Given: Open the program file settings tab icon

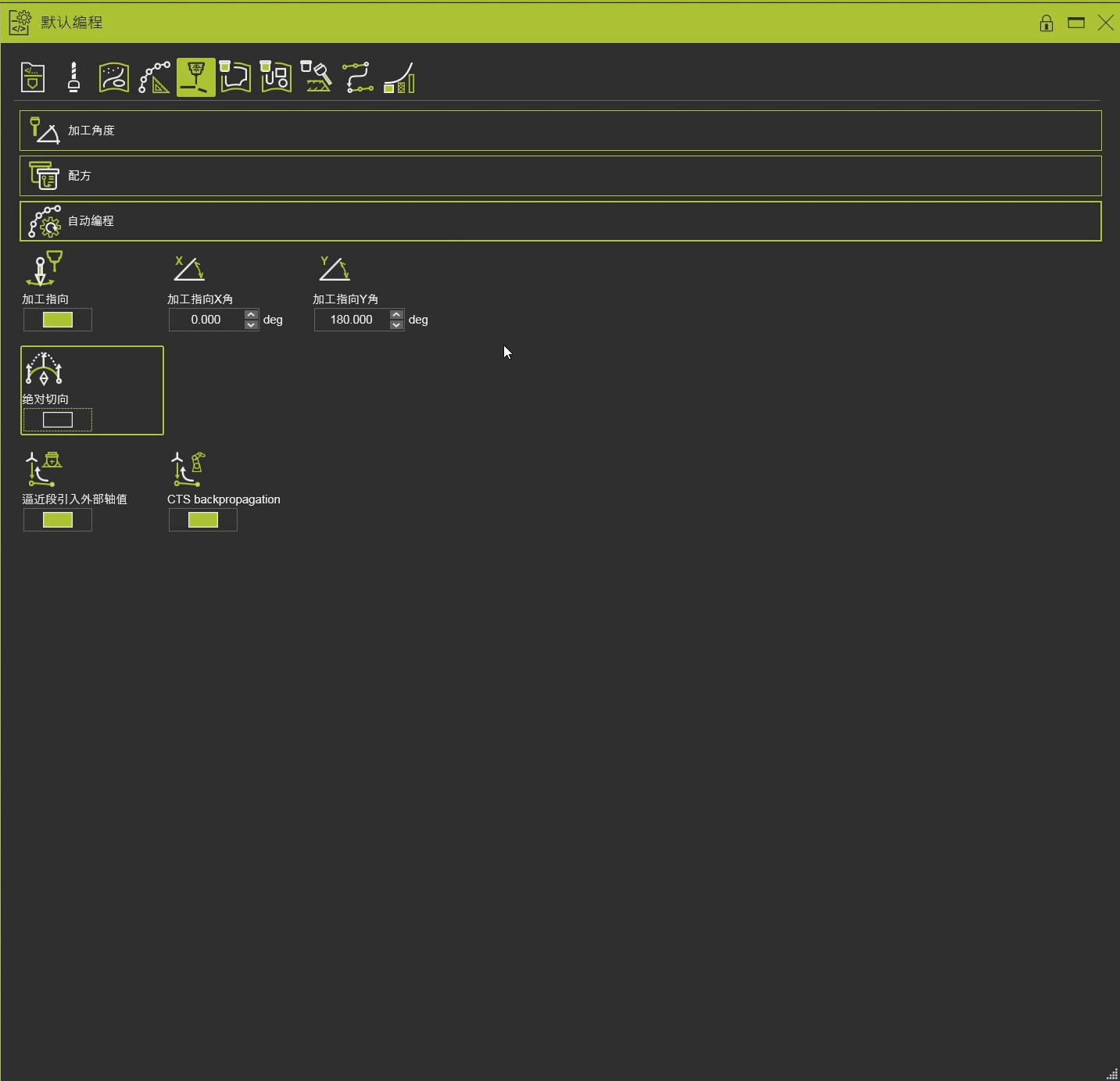Looking at the screenshot, I should point(33,77).
